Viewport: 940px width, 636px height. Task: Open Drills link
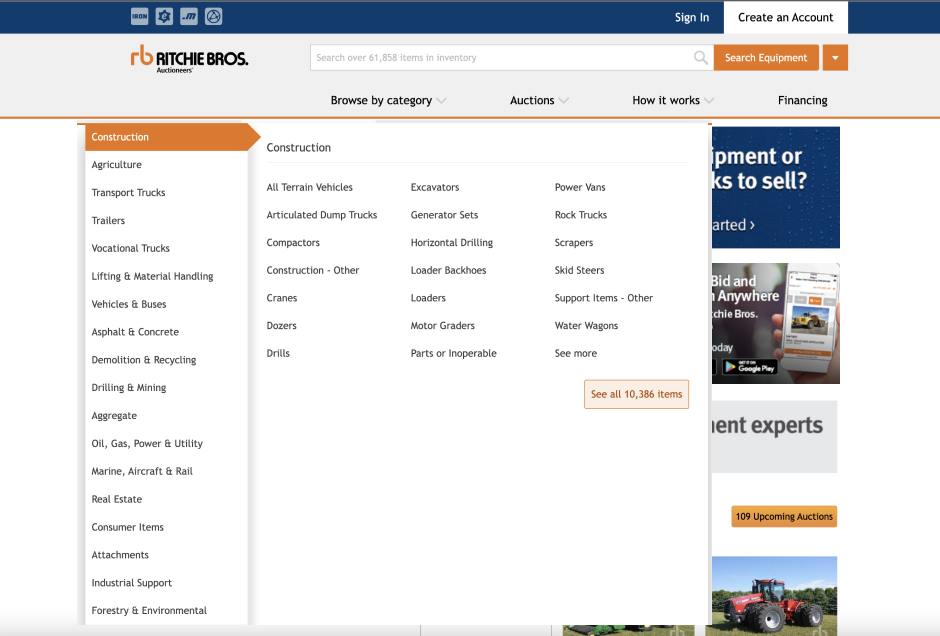[278, 353]
